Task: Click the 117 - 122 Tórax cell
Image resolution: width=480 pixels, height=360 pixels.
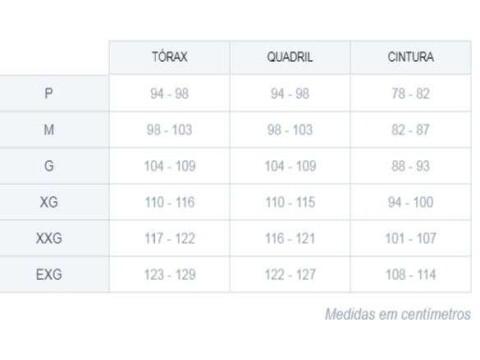Action: click(169, 238)
